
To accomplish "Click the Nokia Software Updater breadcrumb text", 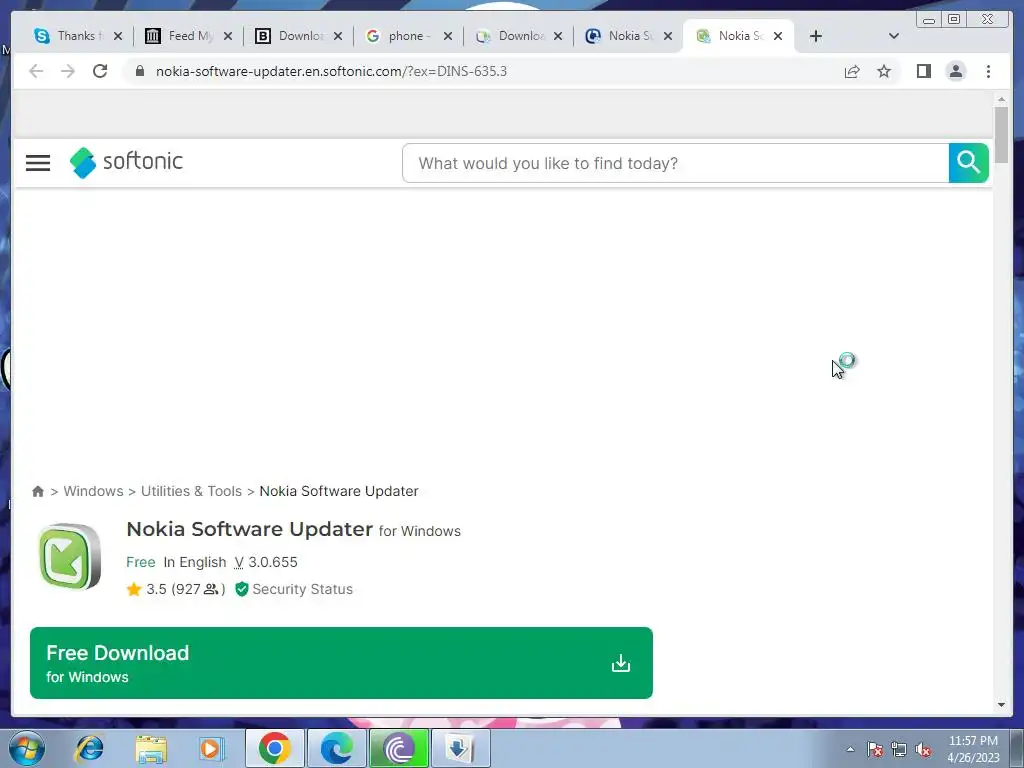I will pyautogui.click(x=339, y=491).
